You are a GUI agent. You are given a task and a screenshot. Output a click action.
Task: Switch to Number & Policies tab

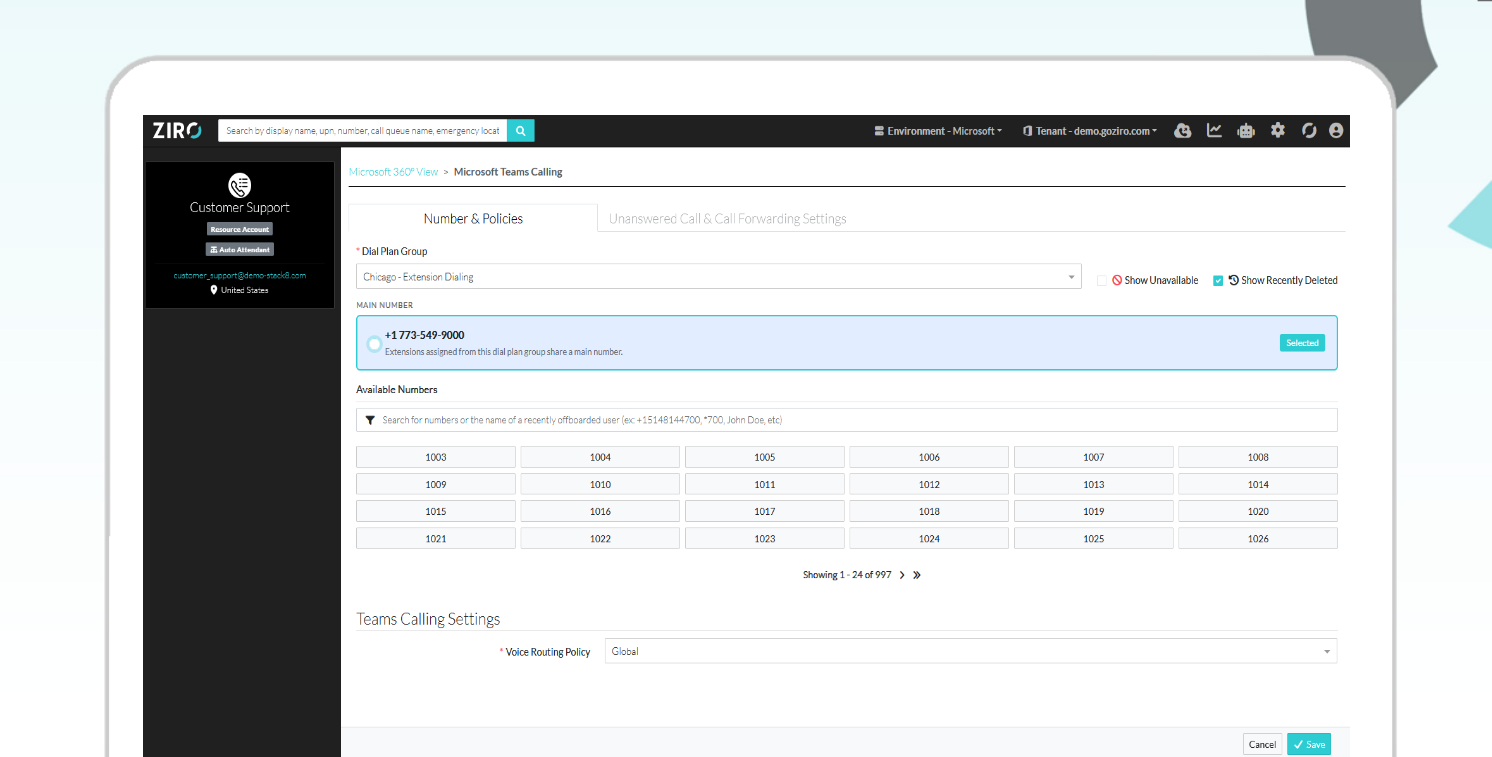click(x=473, y=218)
